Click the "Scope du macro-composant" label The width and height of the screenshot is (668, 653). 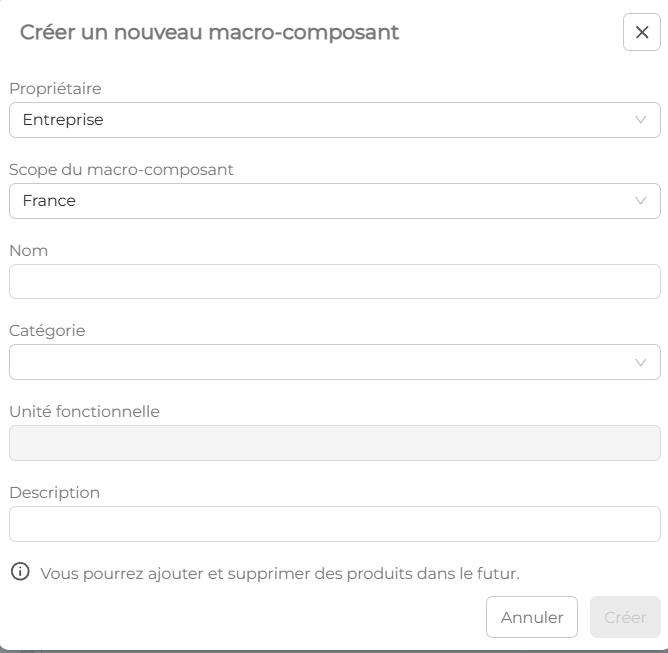121,170
